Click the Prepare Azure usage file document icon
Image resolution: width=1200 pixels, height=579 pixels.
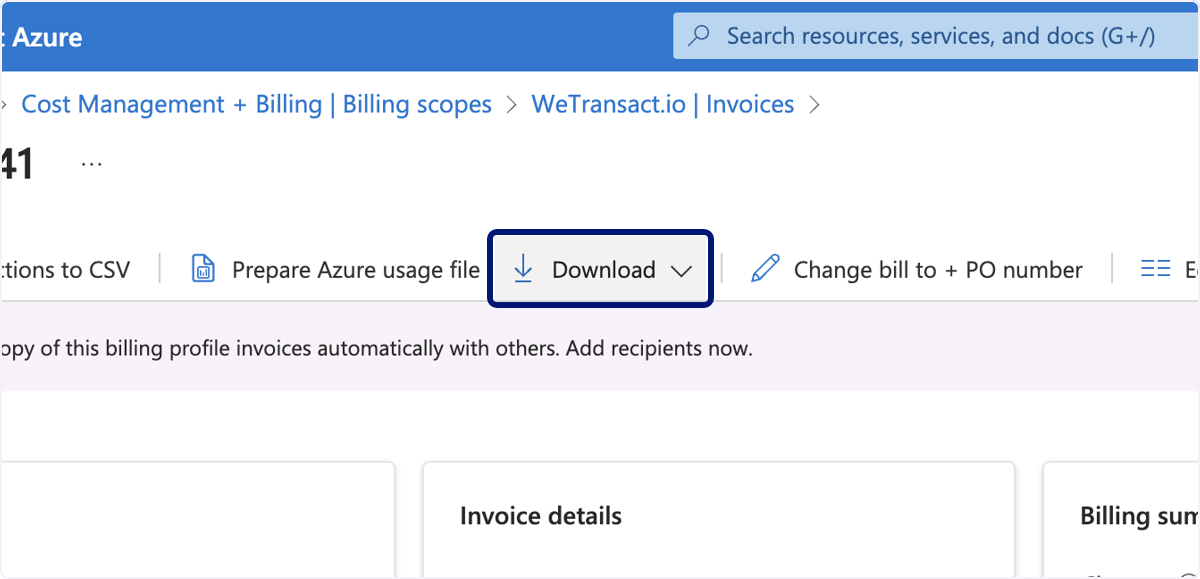(203, 269)
